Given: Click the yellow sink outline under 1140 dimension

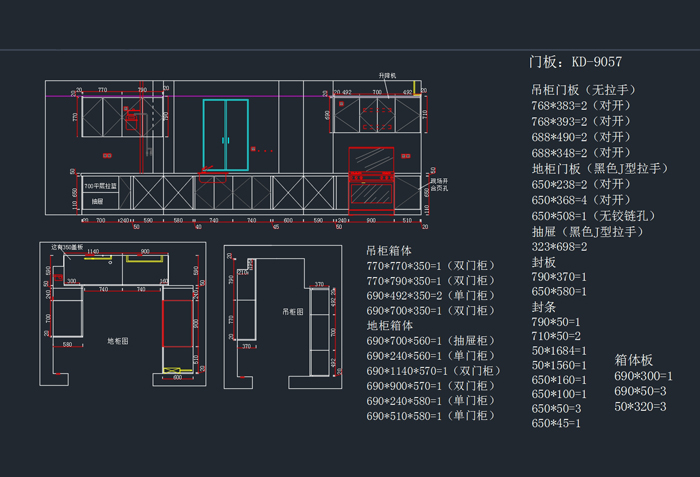Looking at the screenshot, I should click(97, 258).
